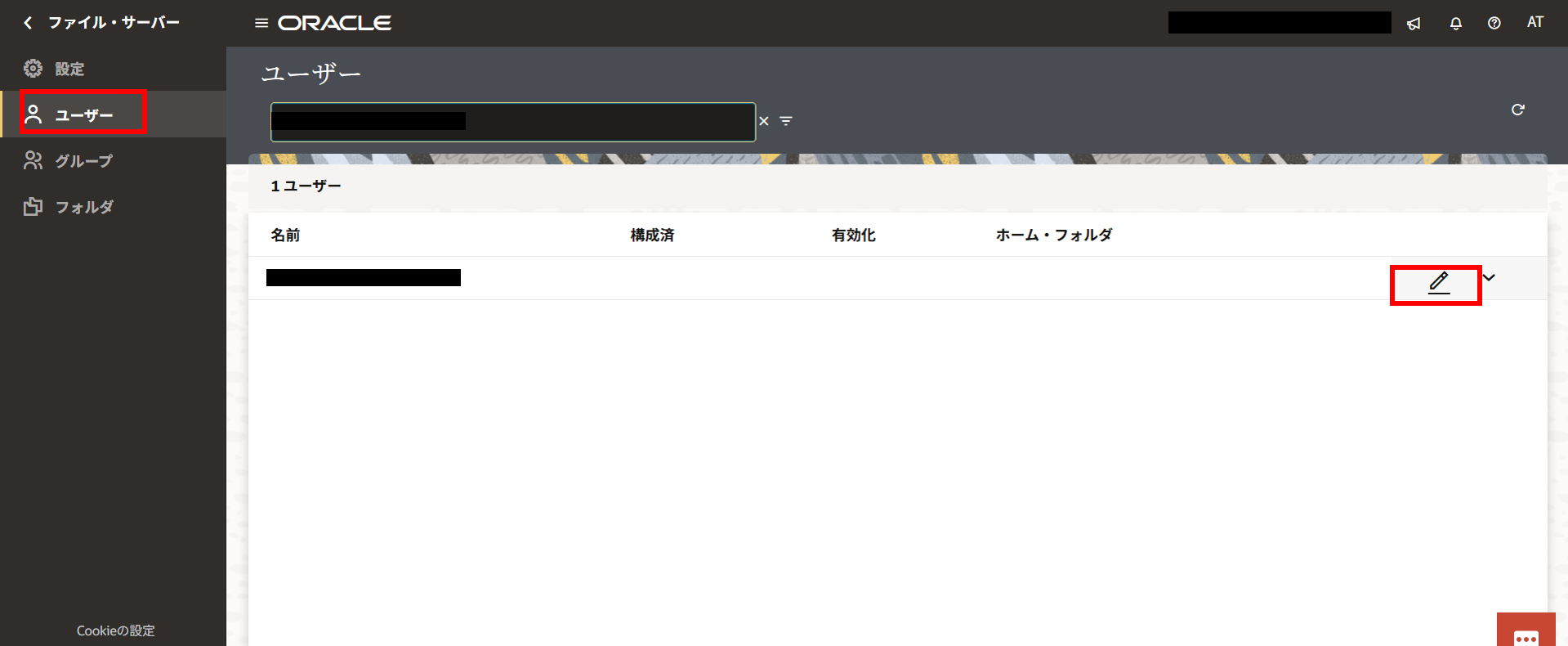The width and height of the screenshot is (1568, 646).
Task: Open the Cookieの設定 link
Action: point(115,630)
